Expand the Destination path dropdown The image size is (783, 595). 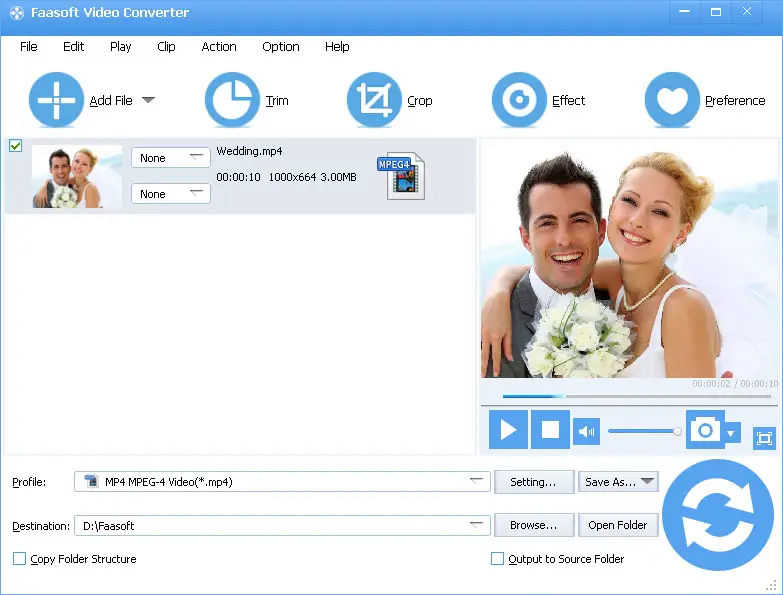click(477, 525)
